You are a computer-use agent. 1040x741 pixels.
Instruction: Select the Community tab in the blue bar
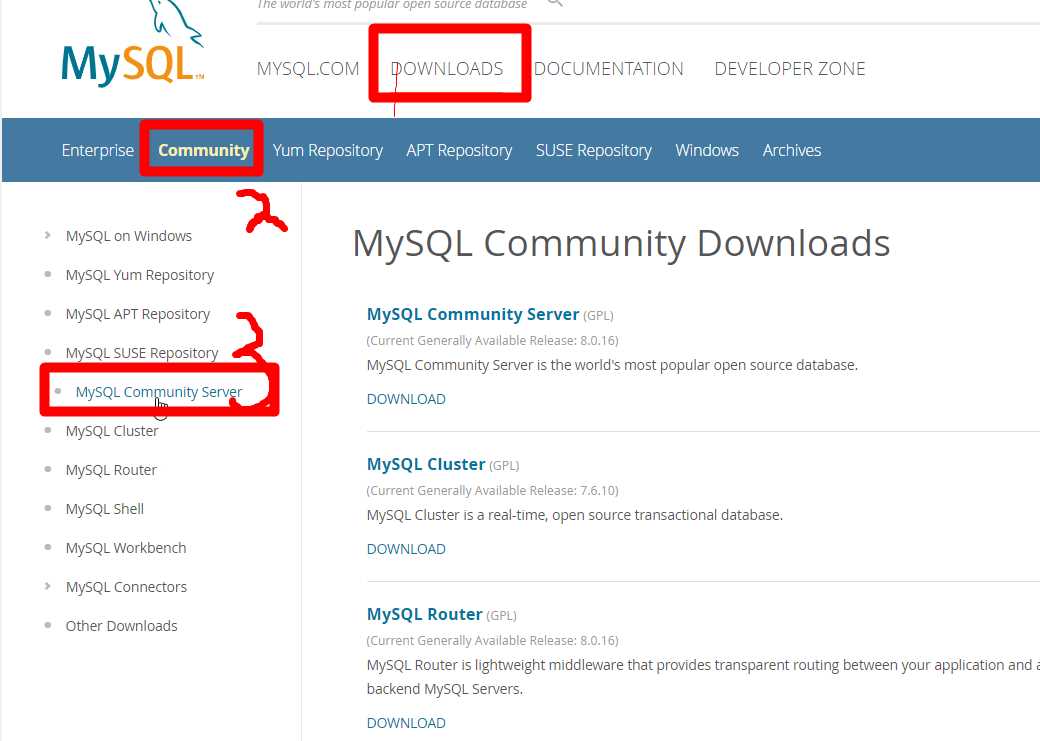tap(204, 151)
